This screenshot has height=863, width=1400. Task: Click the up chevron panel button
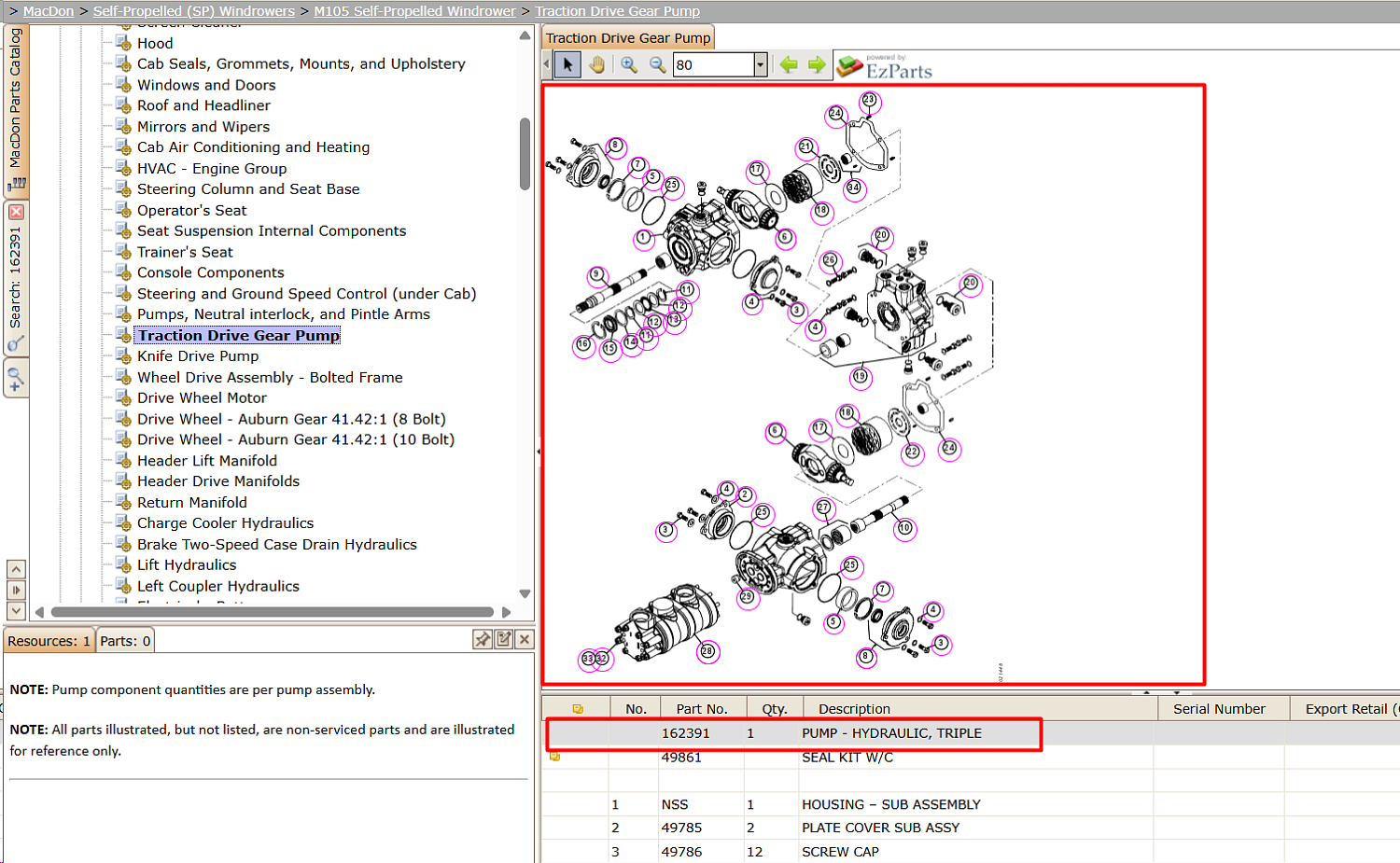(16, 569)
